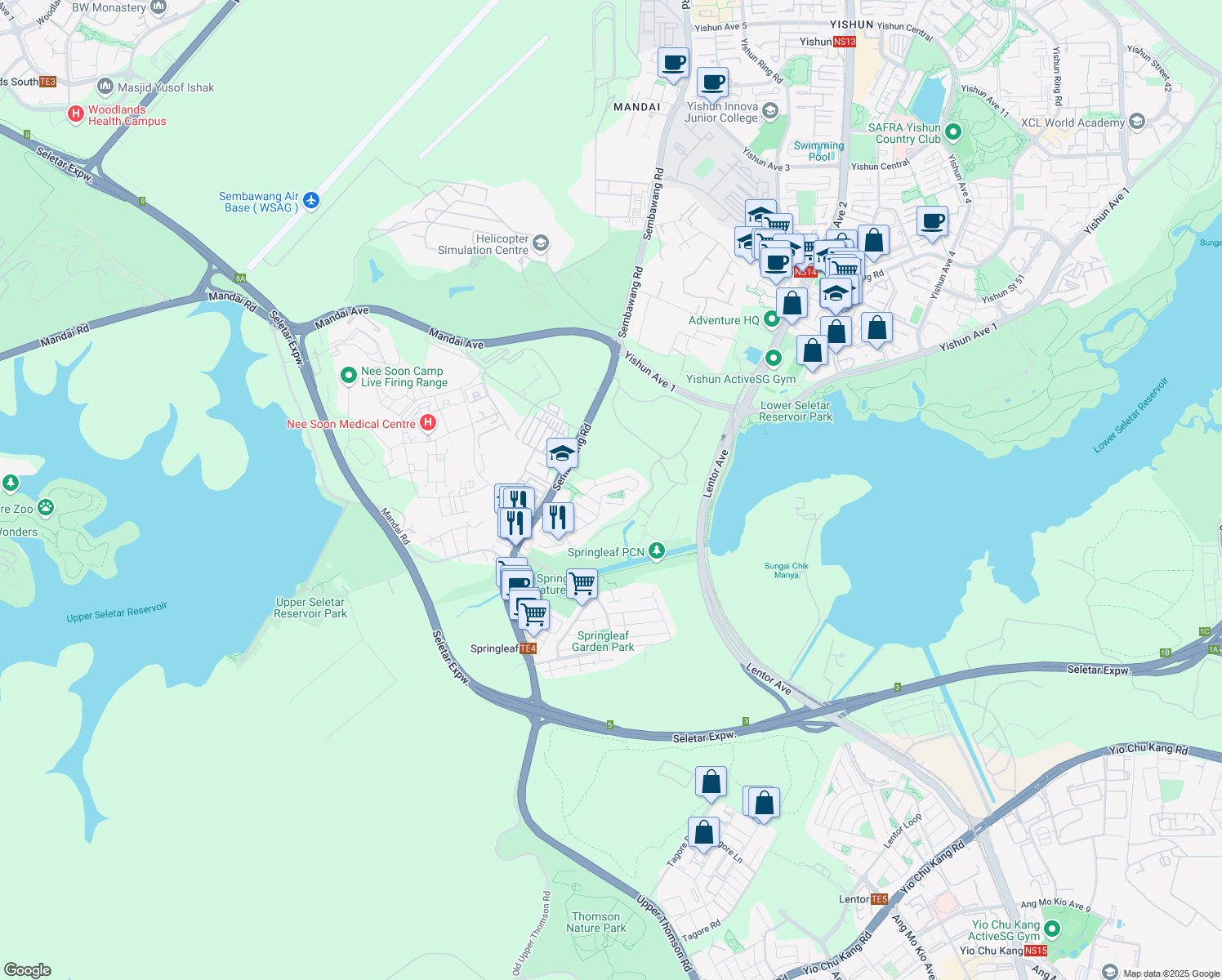Click the Masjid Yusof Ishak mosque icon
The image size is (1222, 980).
click(x=105, y=87)
